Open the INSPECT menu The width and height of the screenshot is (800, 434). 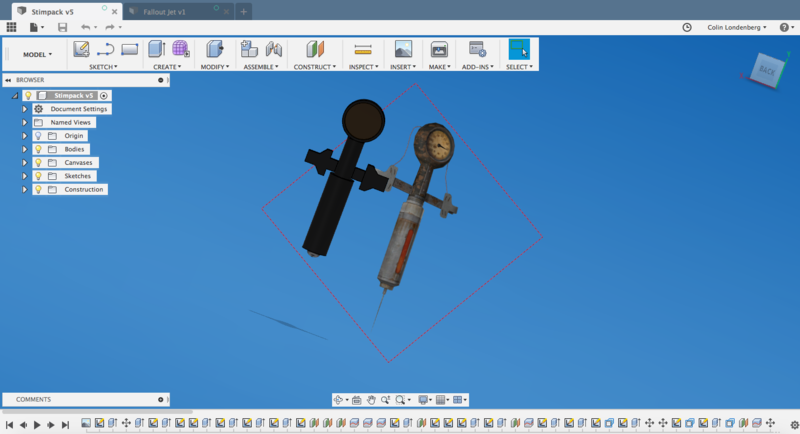364,67
